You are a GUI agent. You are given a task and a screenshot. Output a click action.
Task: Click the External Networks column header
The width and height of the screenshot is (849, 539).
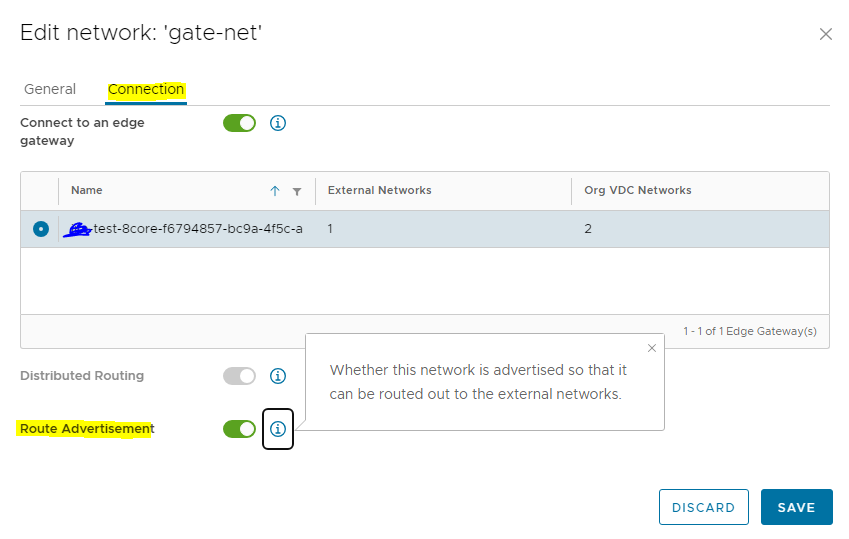click(x=380, y=190)
